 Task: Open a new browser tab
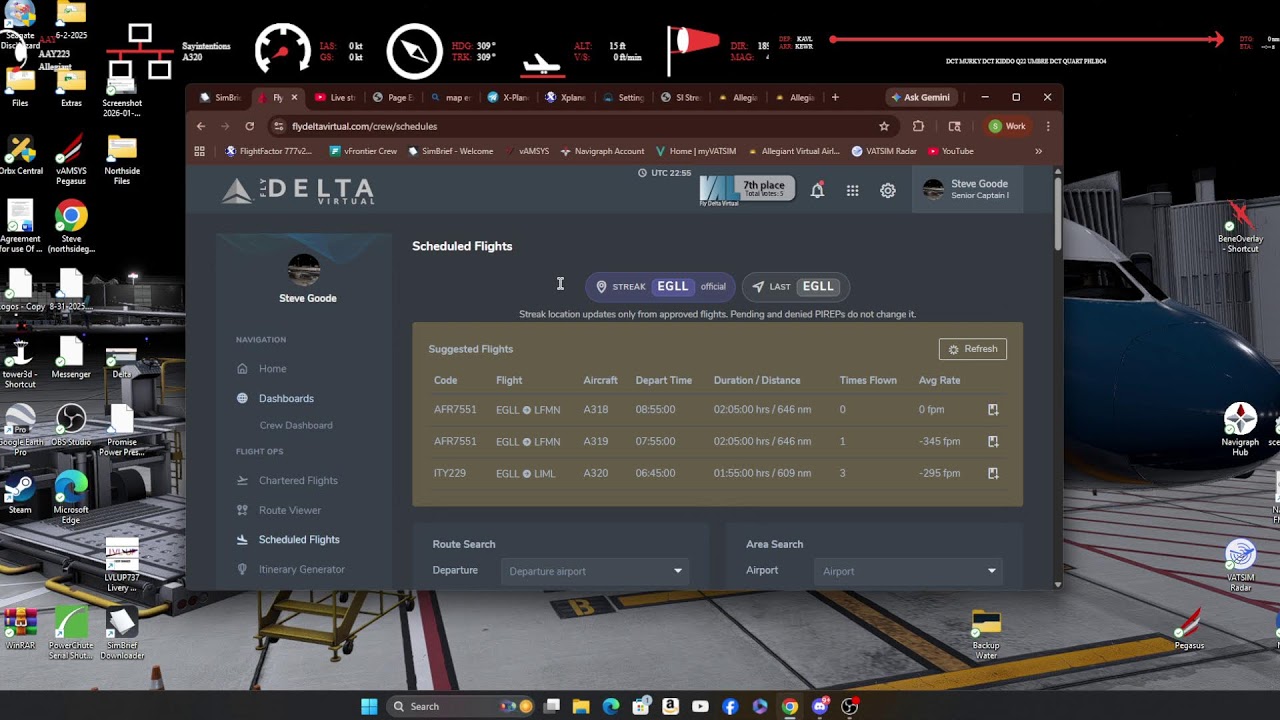pyautogui.click(x=835, y=97)
